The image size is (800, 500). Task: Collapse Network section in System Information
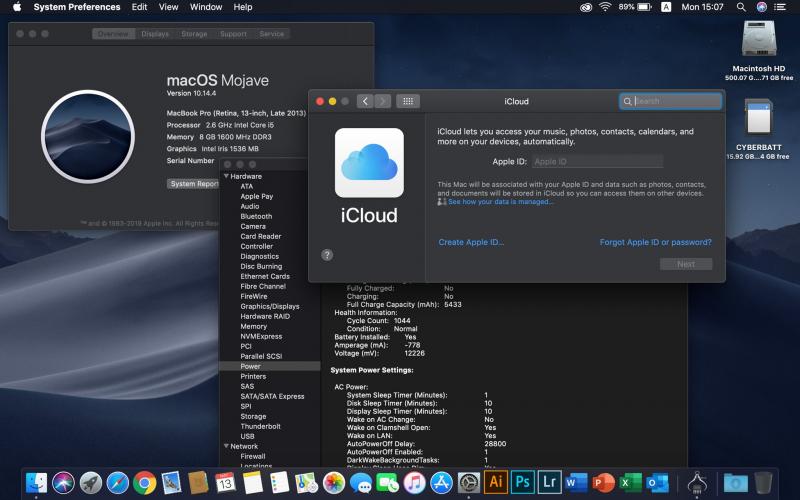226,446
